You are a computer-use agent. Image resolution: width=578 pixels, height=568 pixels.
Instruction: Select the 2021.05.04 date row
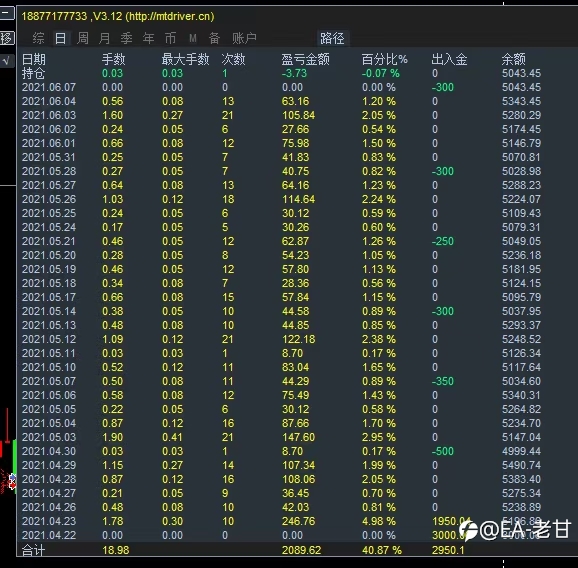tap(49, 424)
